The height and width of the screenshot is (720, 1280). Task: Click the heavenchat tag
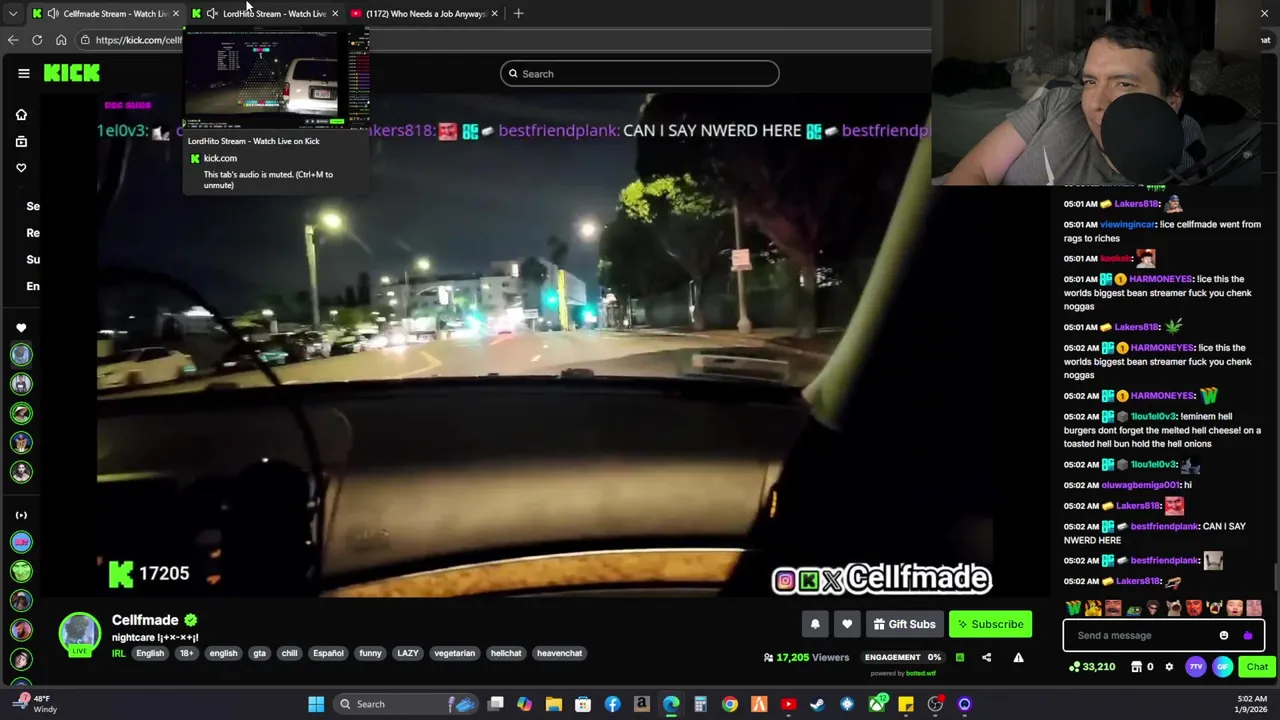click(559, 653)
